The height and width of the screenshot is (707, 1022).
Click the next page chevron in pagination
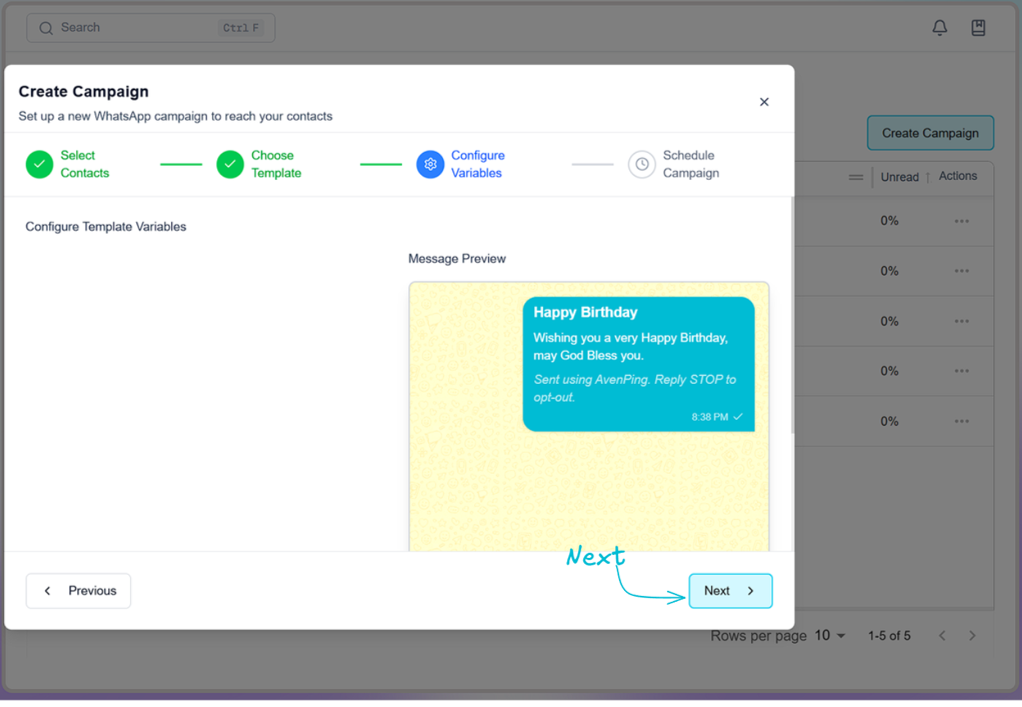point(972,635)
